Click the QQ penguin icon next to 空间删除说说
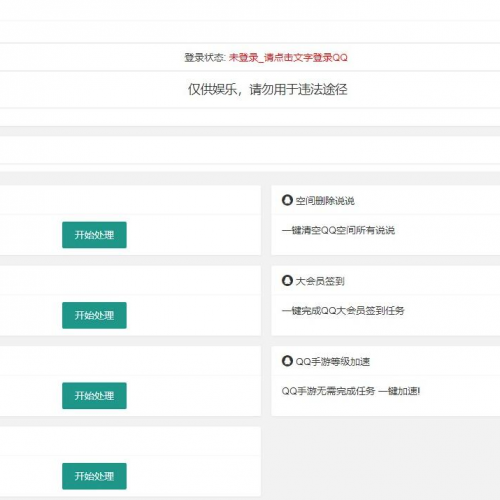This screenshot has height=500, width=500. [287, 200]
